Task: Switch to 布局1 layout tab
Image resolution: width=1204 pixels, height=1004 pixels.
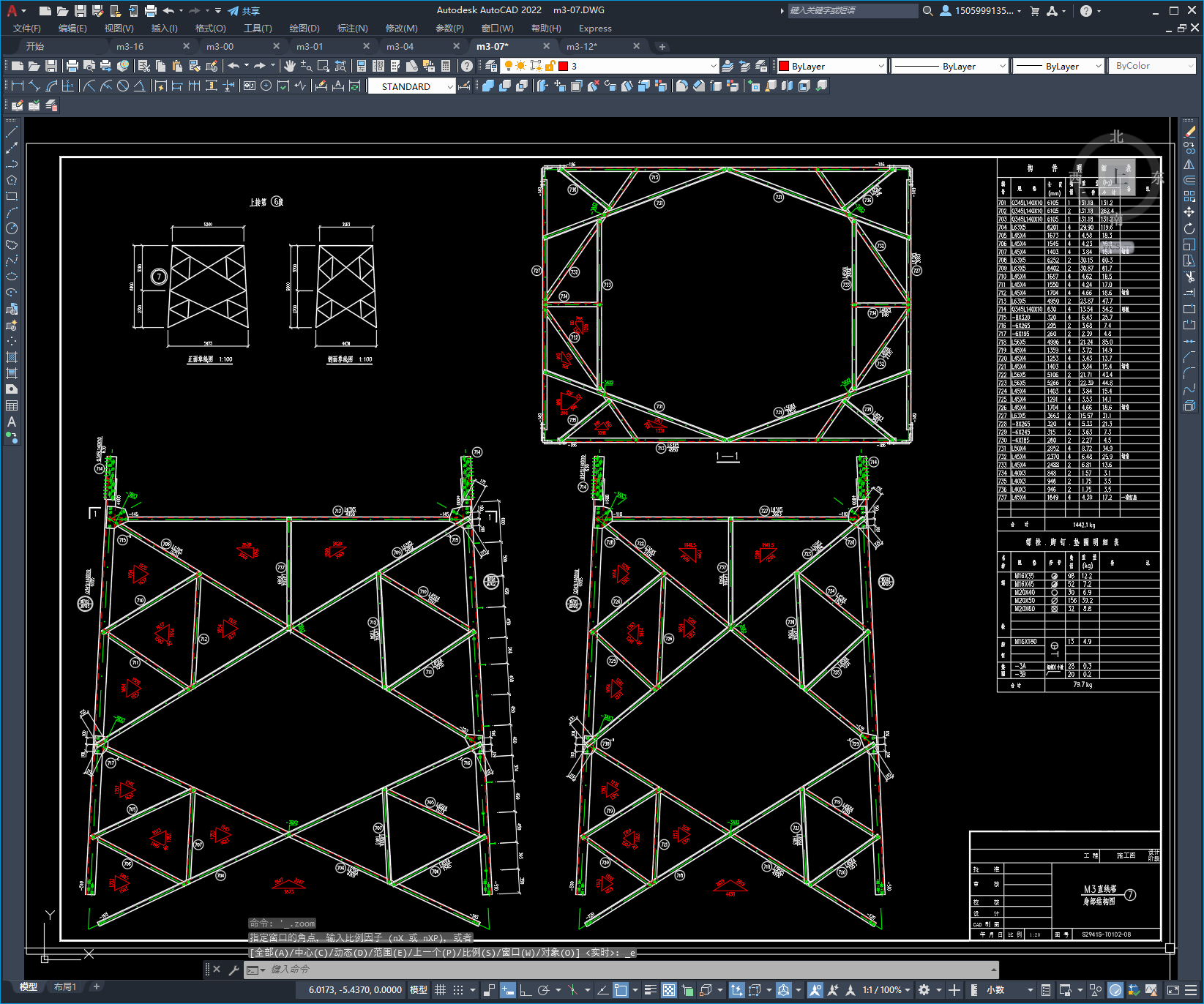Action: coord(65,987)
